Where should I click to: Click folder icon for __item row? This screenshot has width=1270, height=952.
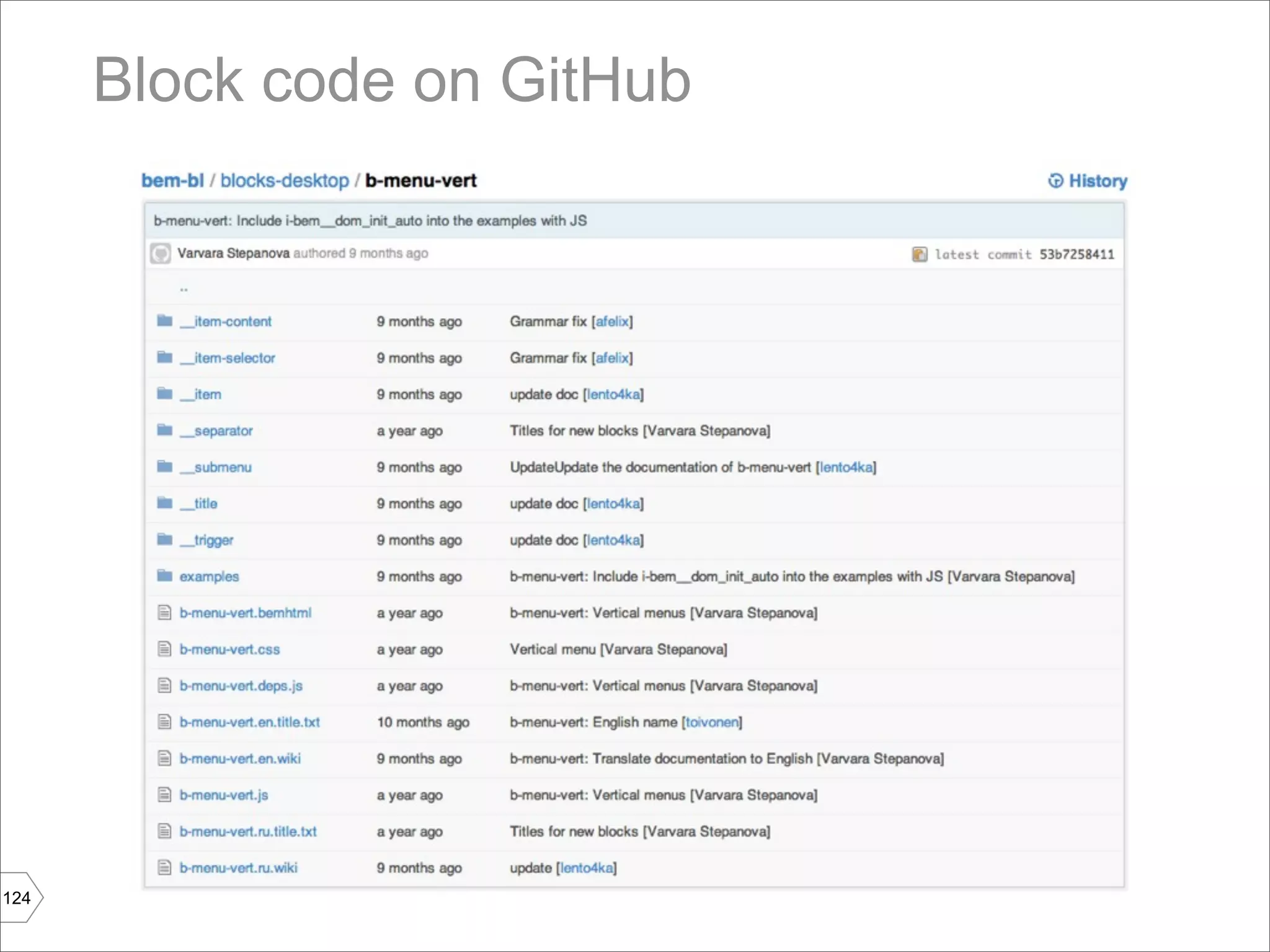point(164,394)
